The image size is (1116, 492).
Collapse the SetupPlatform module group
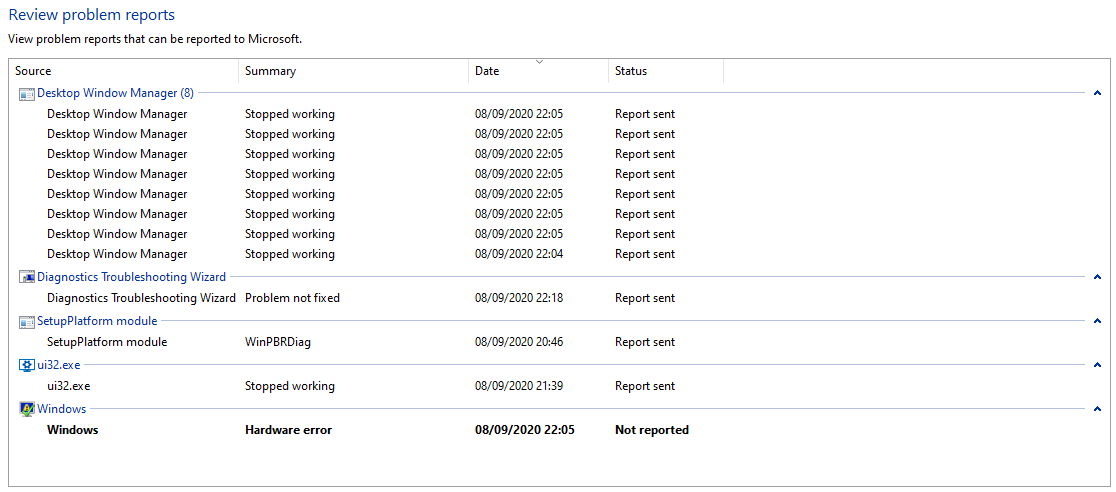point(1097,322)
